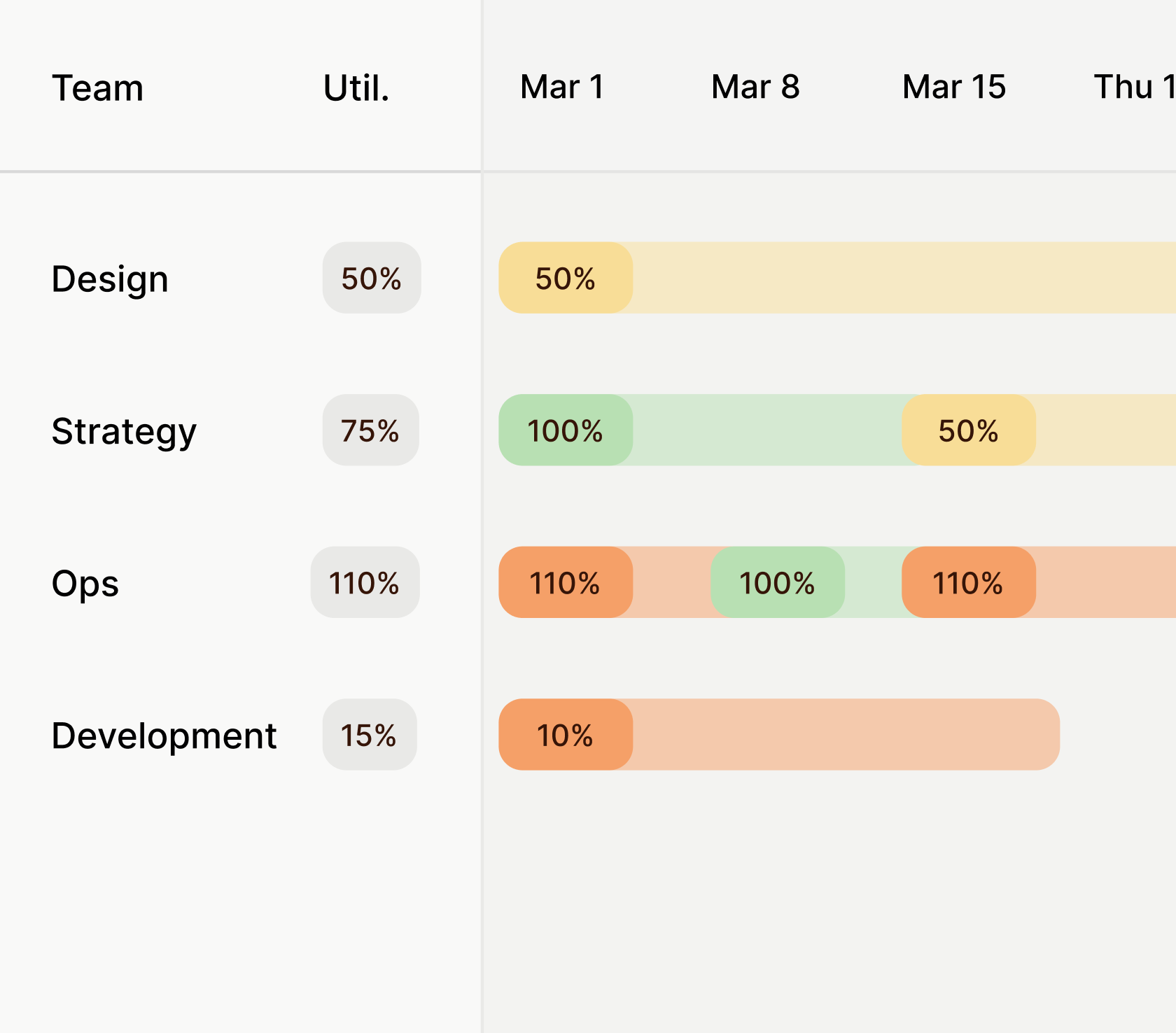
Task: Click Design's 50% utilization badge
Action: pos(371,278)
